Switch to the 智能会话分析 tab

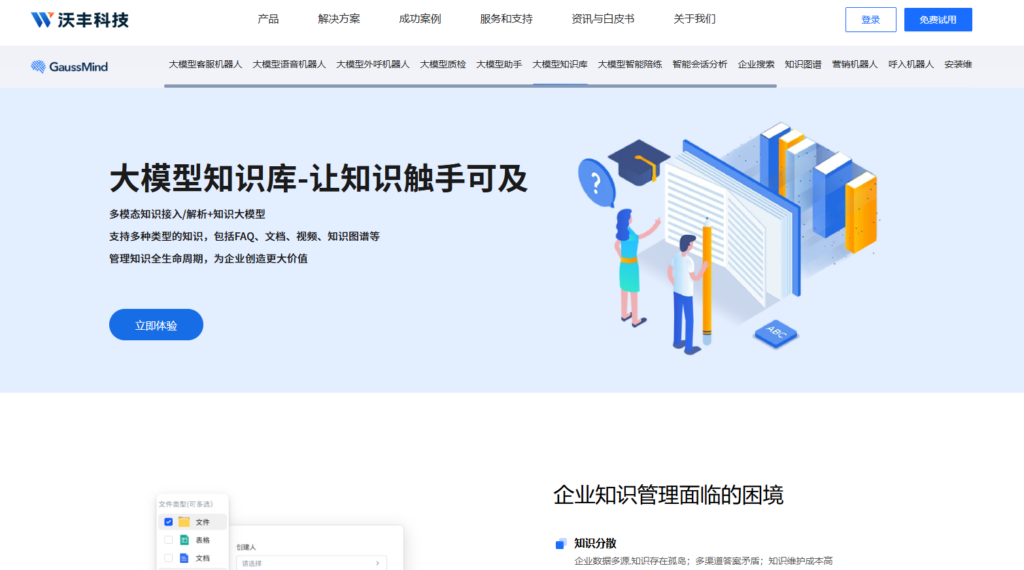[x=699, y=64]
